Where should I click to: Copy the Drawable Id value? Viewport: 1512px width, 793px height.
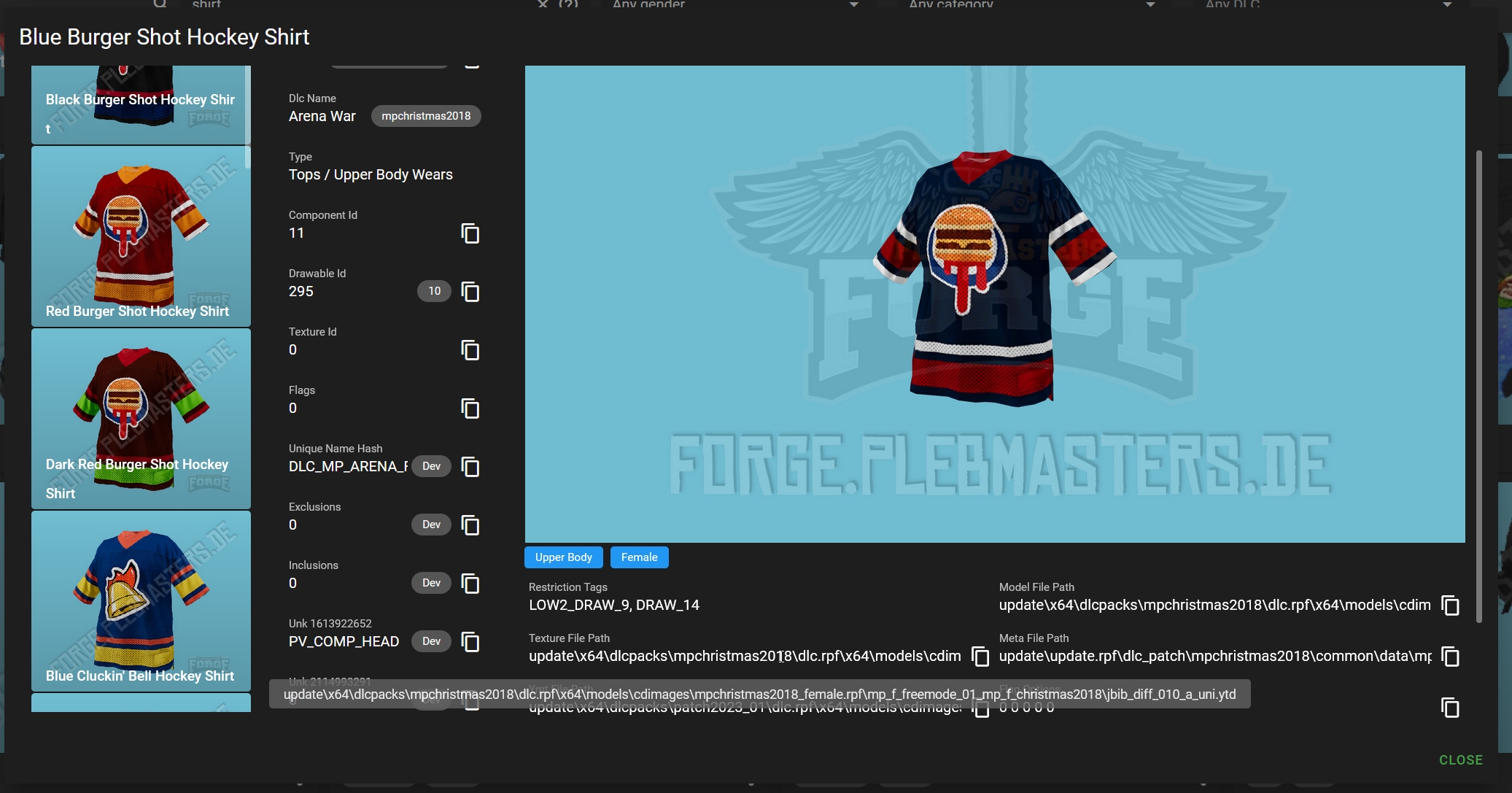[470, 292]
